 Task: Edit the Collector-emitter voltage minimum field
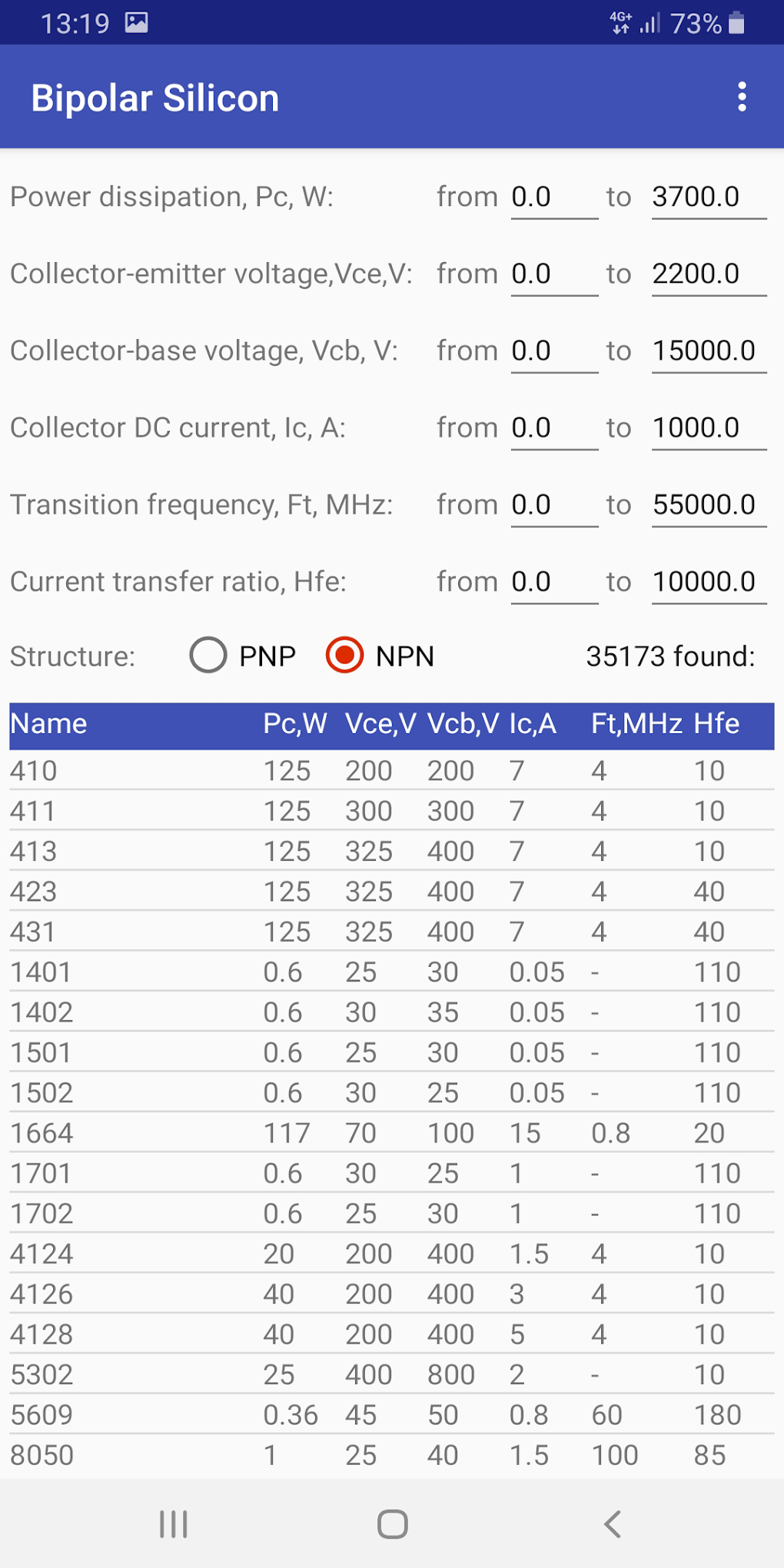553,274
